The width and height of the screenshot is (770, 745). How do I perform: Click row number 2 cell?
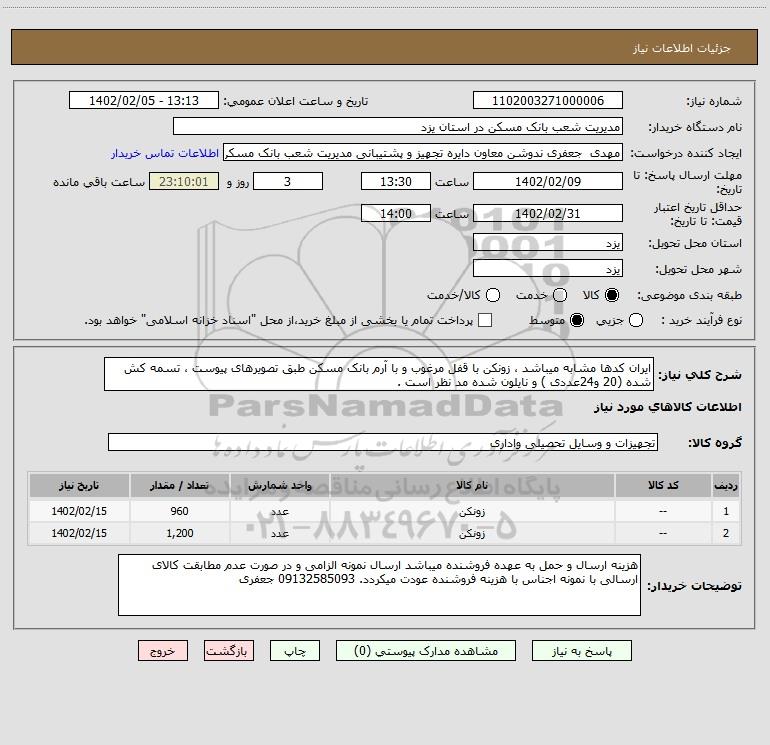[x=726, y=533]
